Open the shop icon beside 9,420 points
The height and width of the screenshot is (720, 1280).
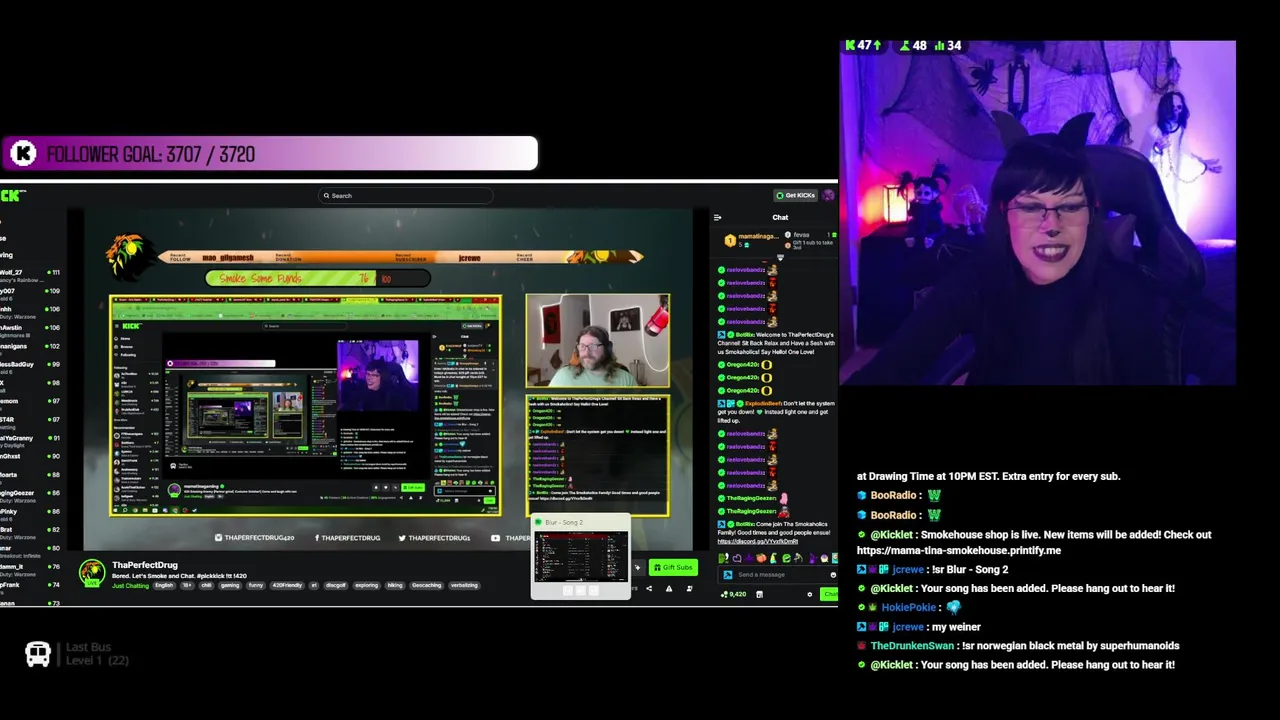click(x=759, y=594)
